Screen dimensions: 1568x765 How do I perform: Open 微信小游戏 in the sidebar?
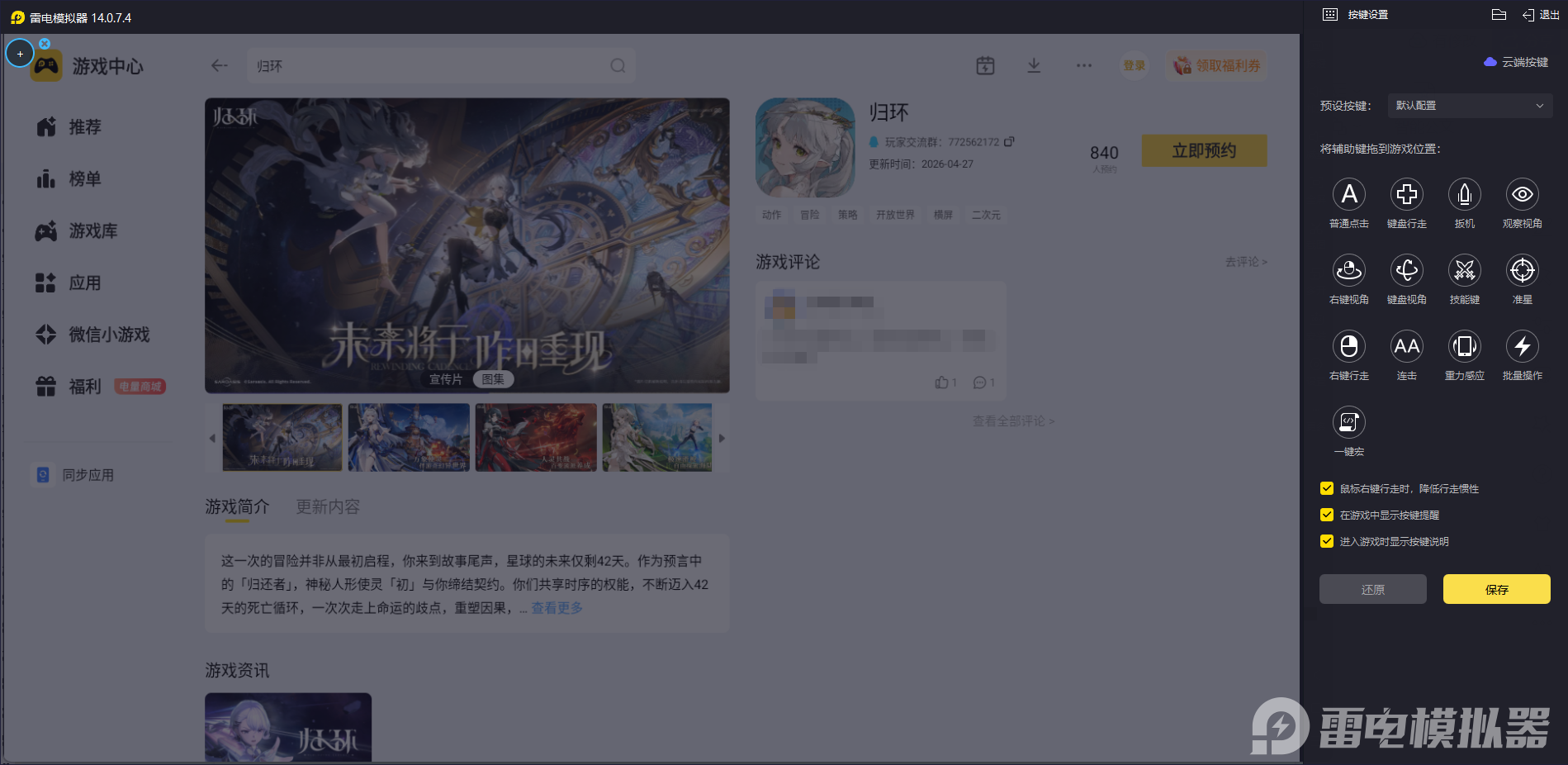coord(92,335)
